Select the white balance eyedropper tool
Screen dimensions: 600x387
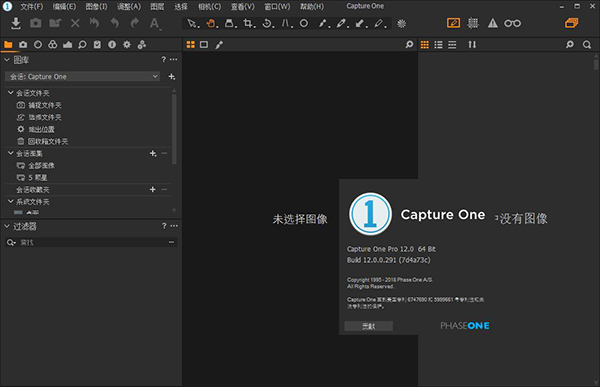[323, 24]
